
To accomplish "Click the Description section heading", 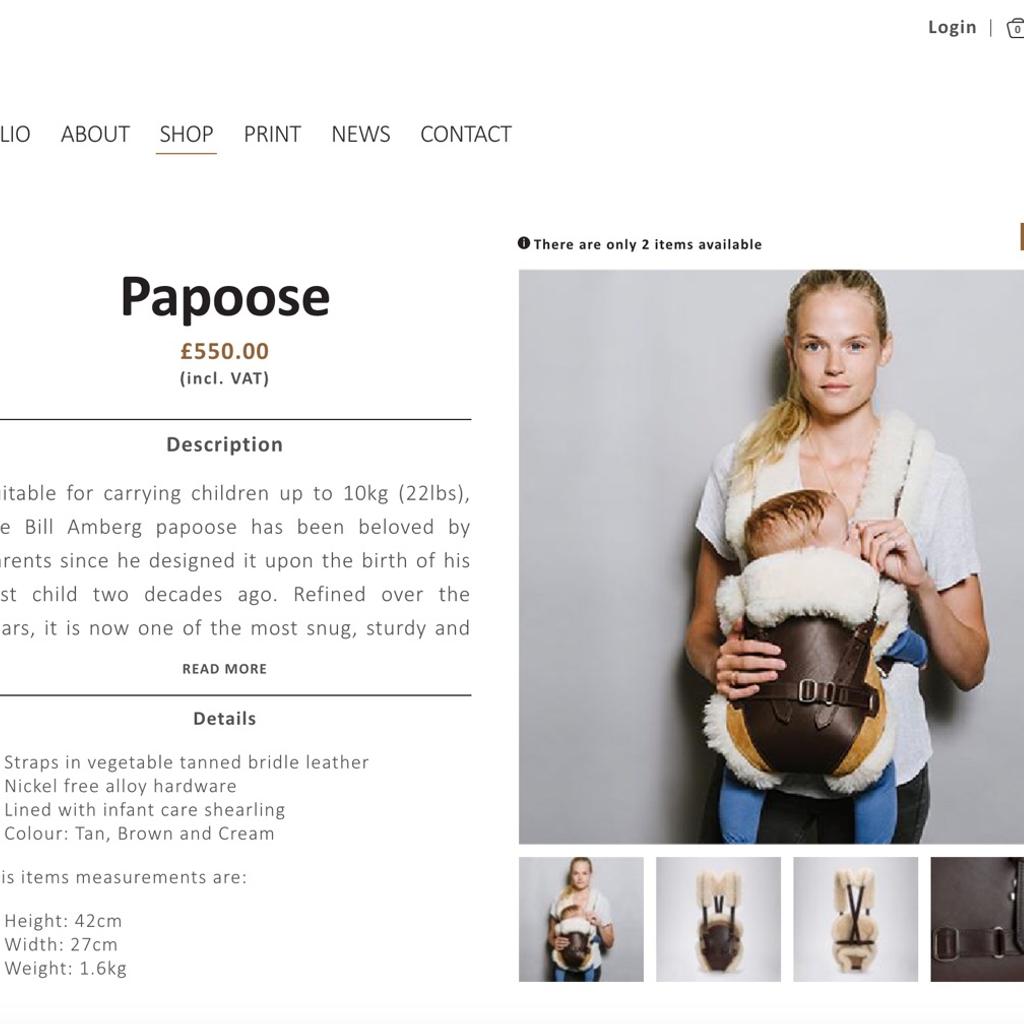I will pos(225,444).
